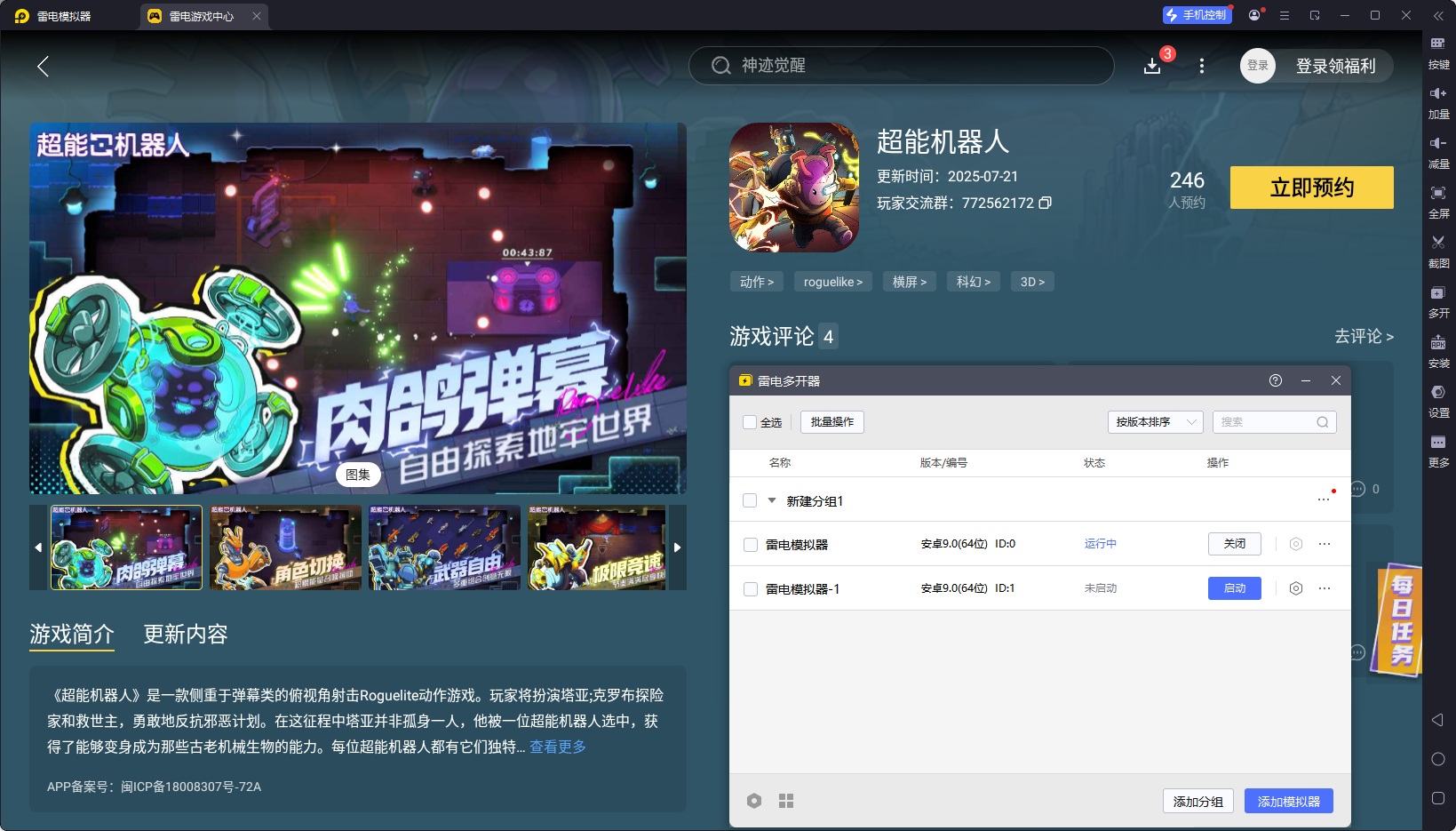Enter fullscreen via the 全屏 icon
Image resolution: width=1456 pixels, height=831 pixels.
click(1438, 203)
